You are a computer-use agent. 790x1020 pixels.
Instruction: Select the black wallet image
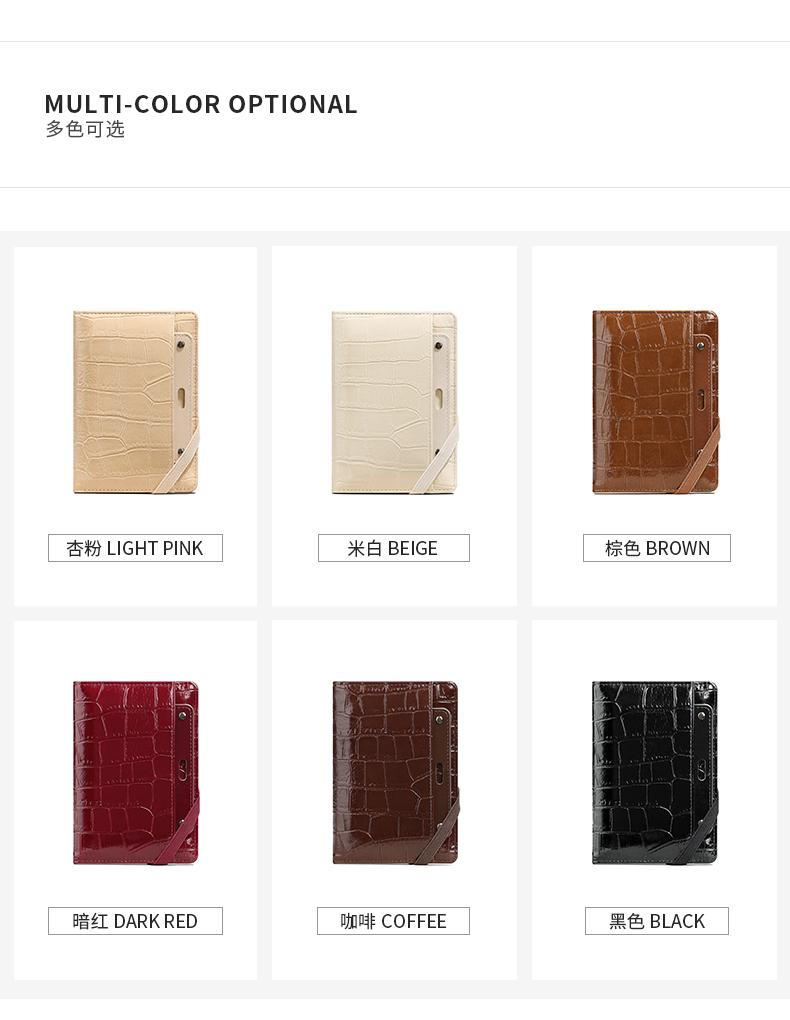(x=655, y=773)
